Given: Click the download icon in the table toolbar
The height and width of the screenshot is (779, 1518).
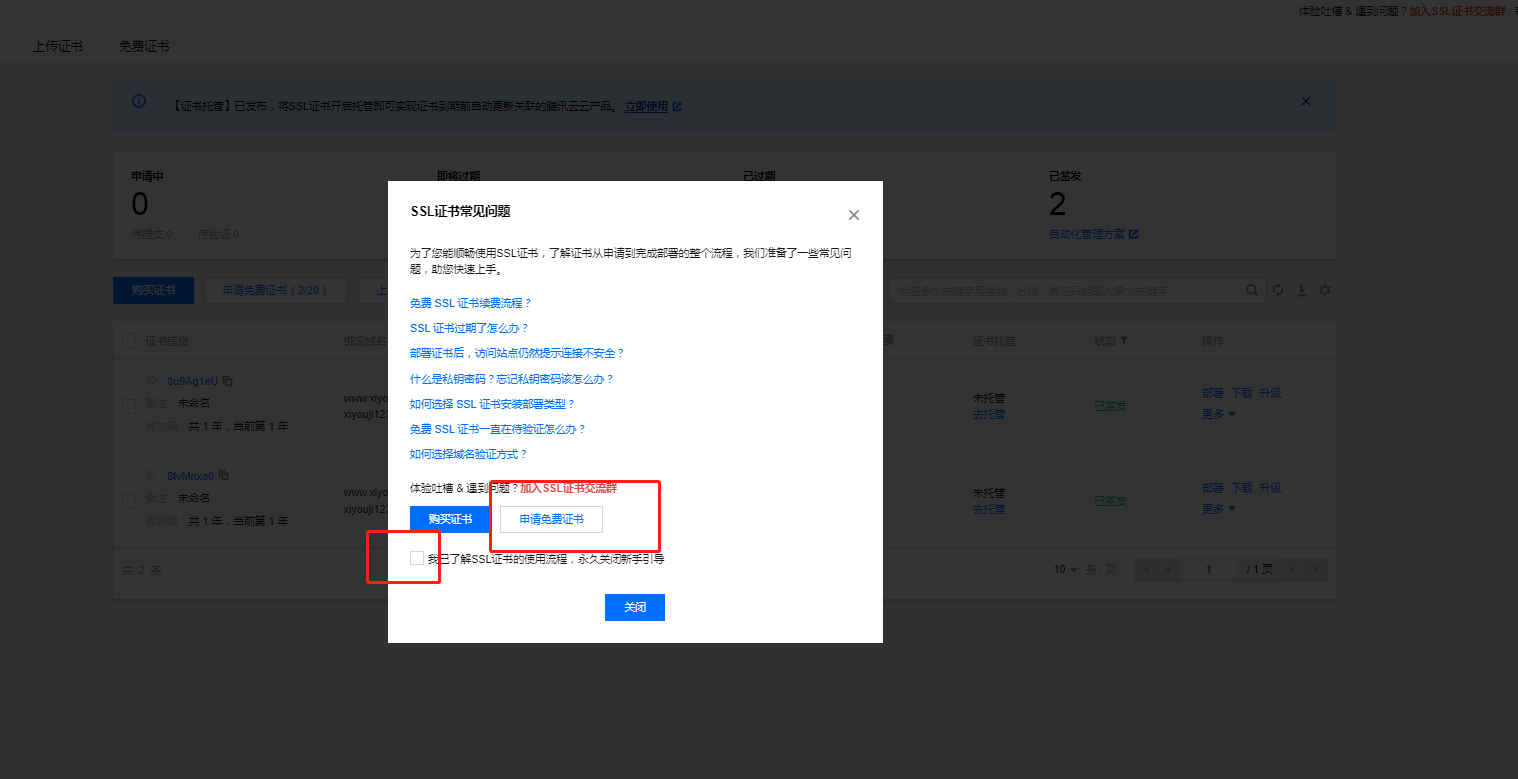Looking at the screenshot, I should tap(1301, 291).
